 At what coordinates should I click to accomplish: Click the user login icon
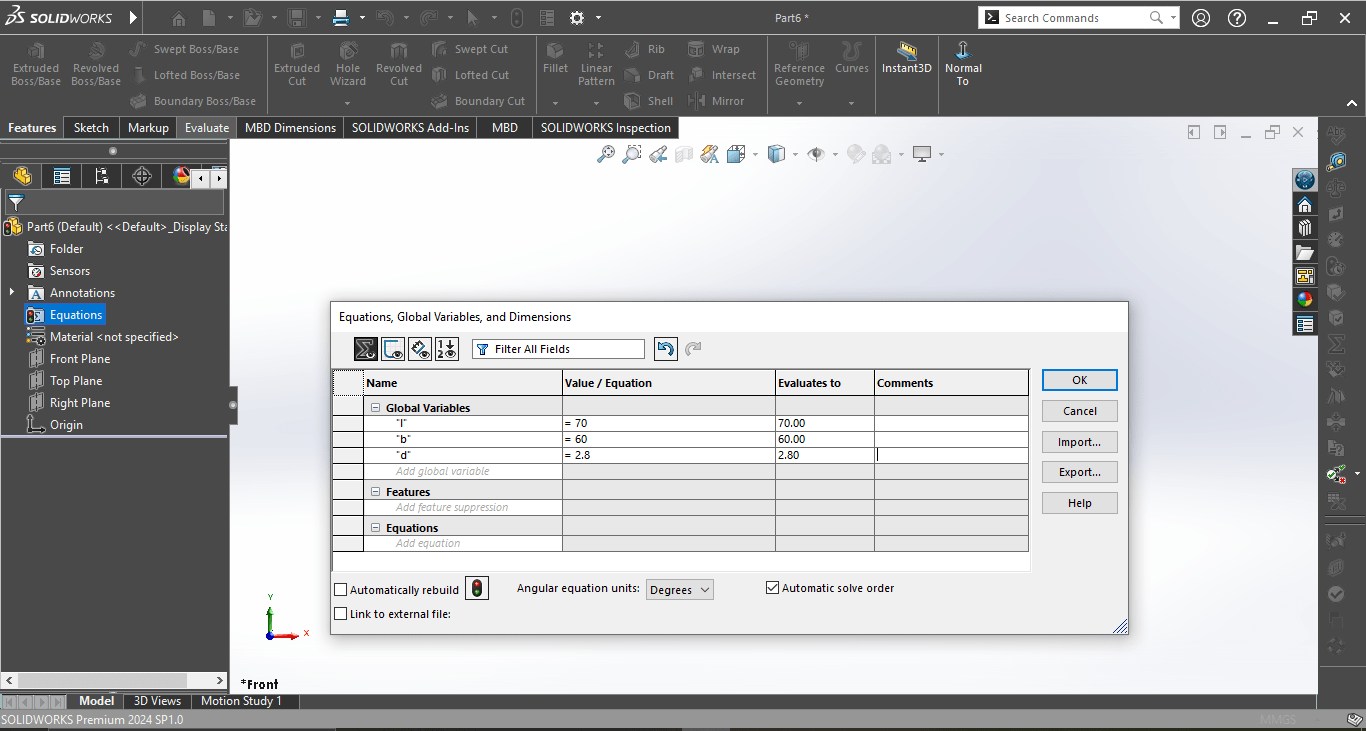pyautogui.click(x=1201, y=18)
